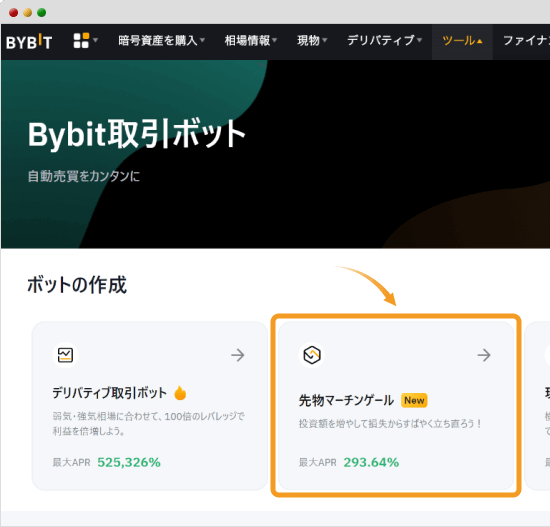Expand the 暗号資産を購入 menu
This screenshot has width=550, height=527.
(161, 41)
